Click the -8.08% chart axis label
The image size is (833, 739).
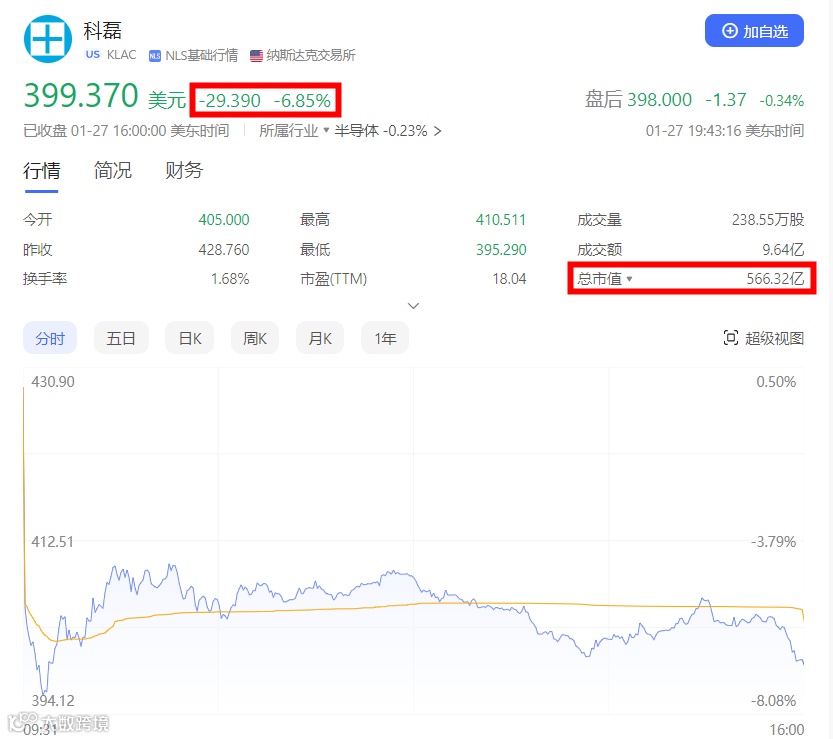pos(773,700)
